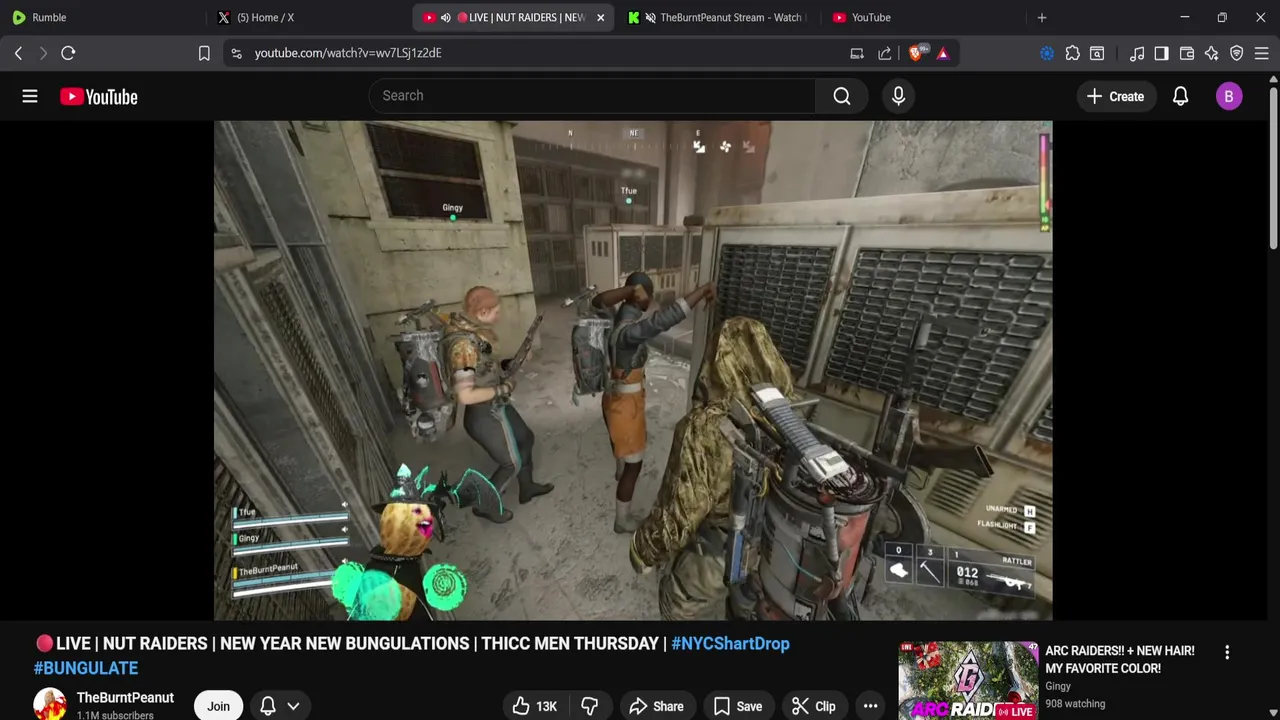Image resolution: width=1280 pixels, height=720 pixels.
Task: Click the page vertical scrollbar
Action: [x=1273, y=168]
